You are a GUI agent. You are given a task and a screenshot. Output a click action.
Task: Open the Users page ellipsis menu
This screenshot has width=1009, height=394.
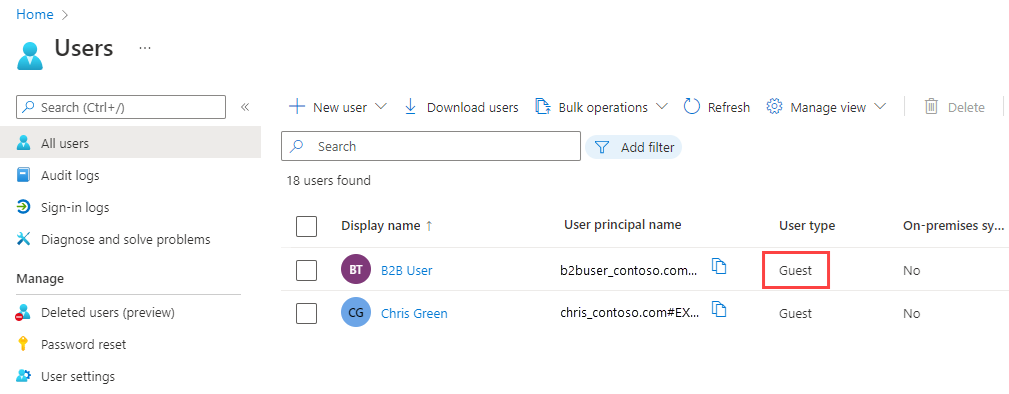tap(145, 48)
